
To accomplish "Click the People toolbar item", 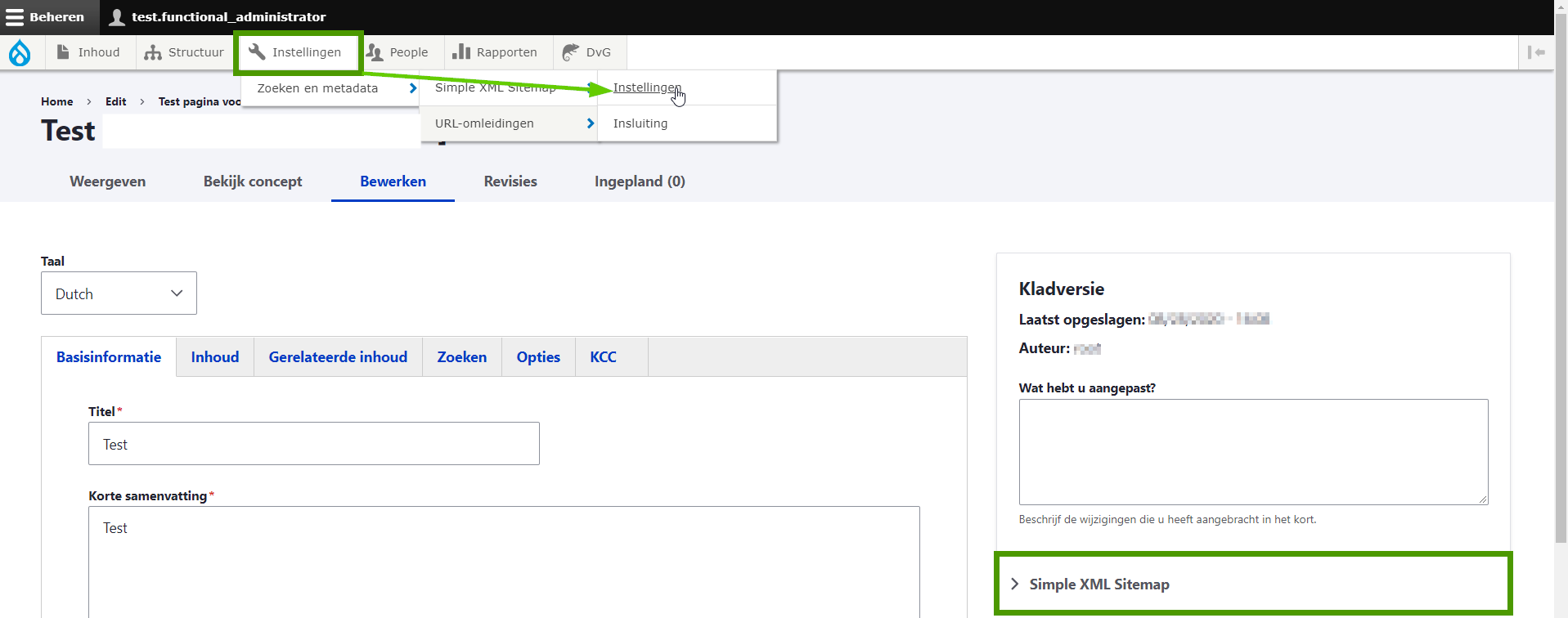I will 398,52.
